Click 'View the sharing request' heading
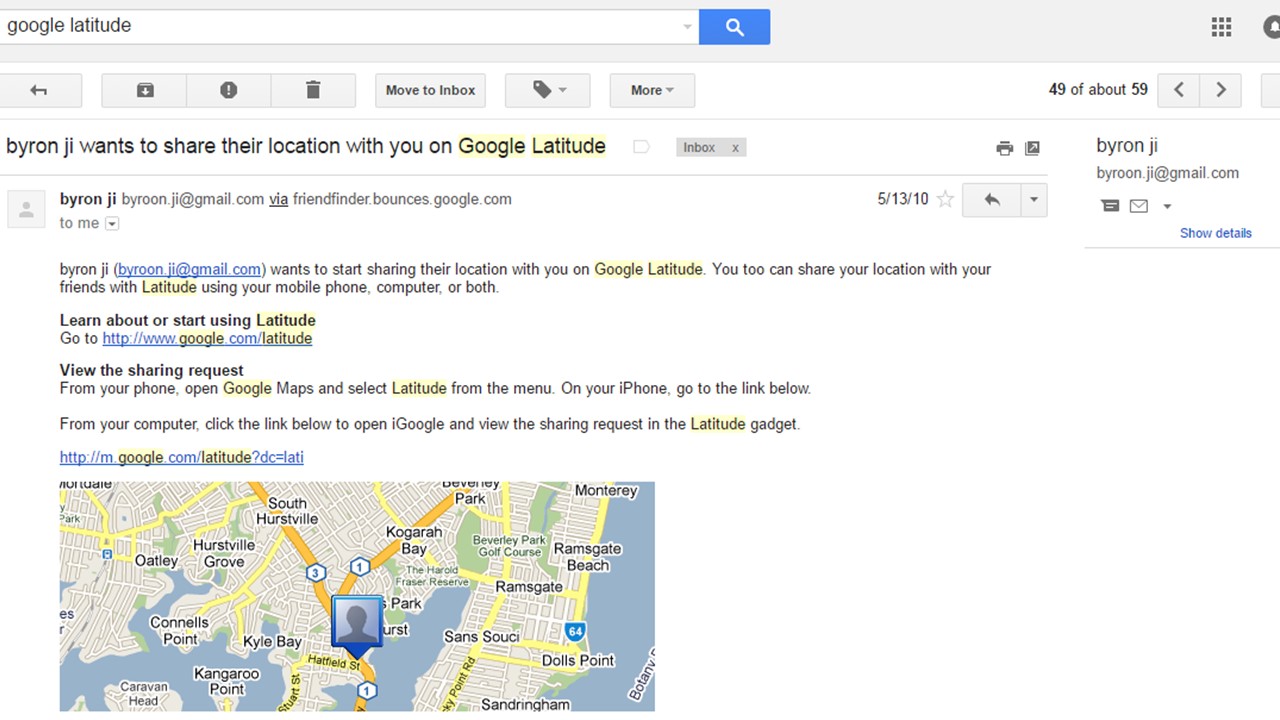The image size is (1280, 720). [151, 370]
